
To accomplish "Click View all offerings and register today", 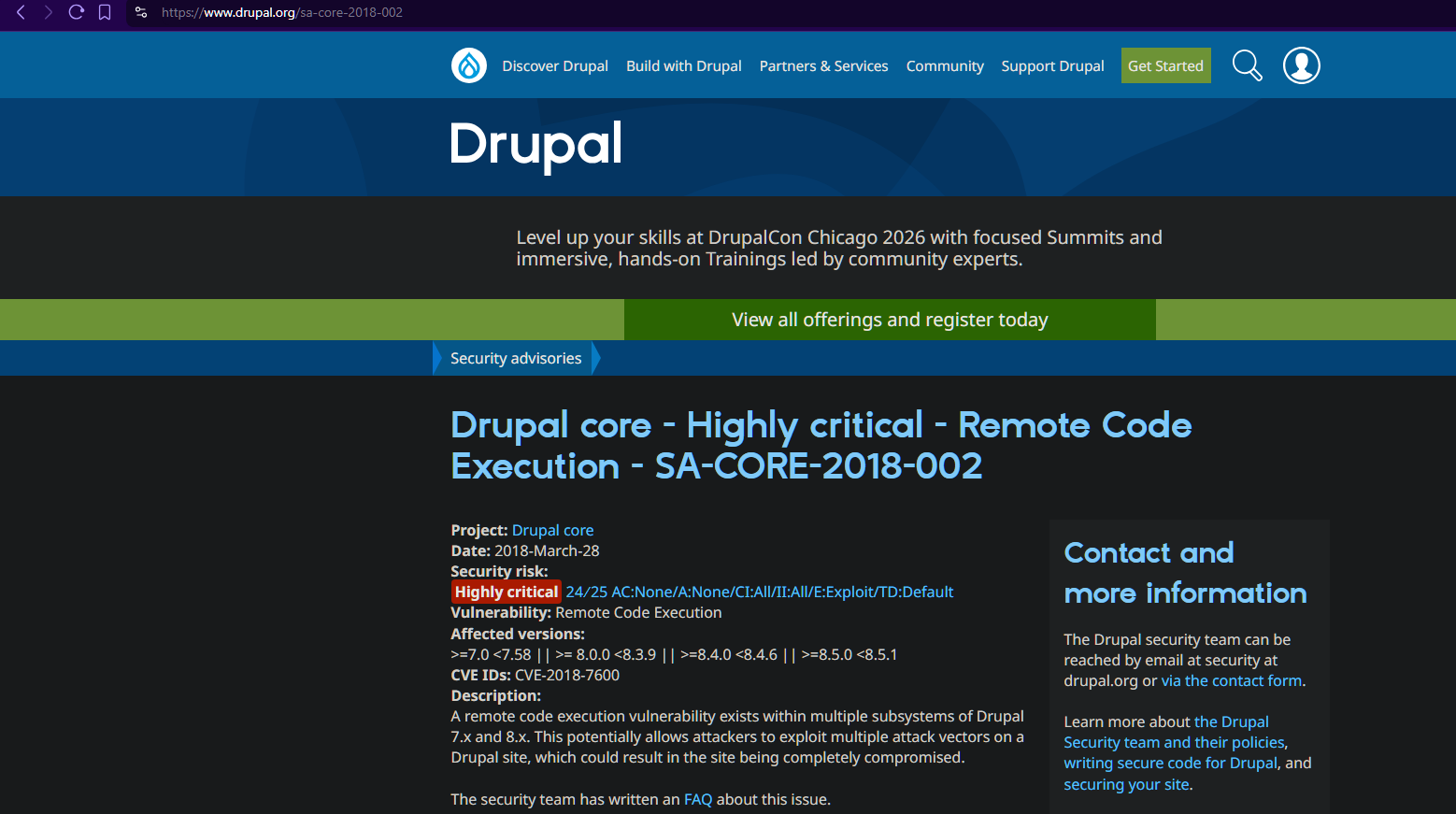I will pyautogui.click(x=890, y=320).
